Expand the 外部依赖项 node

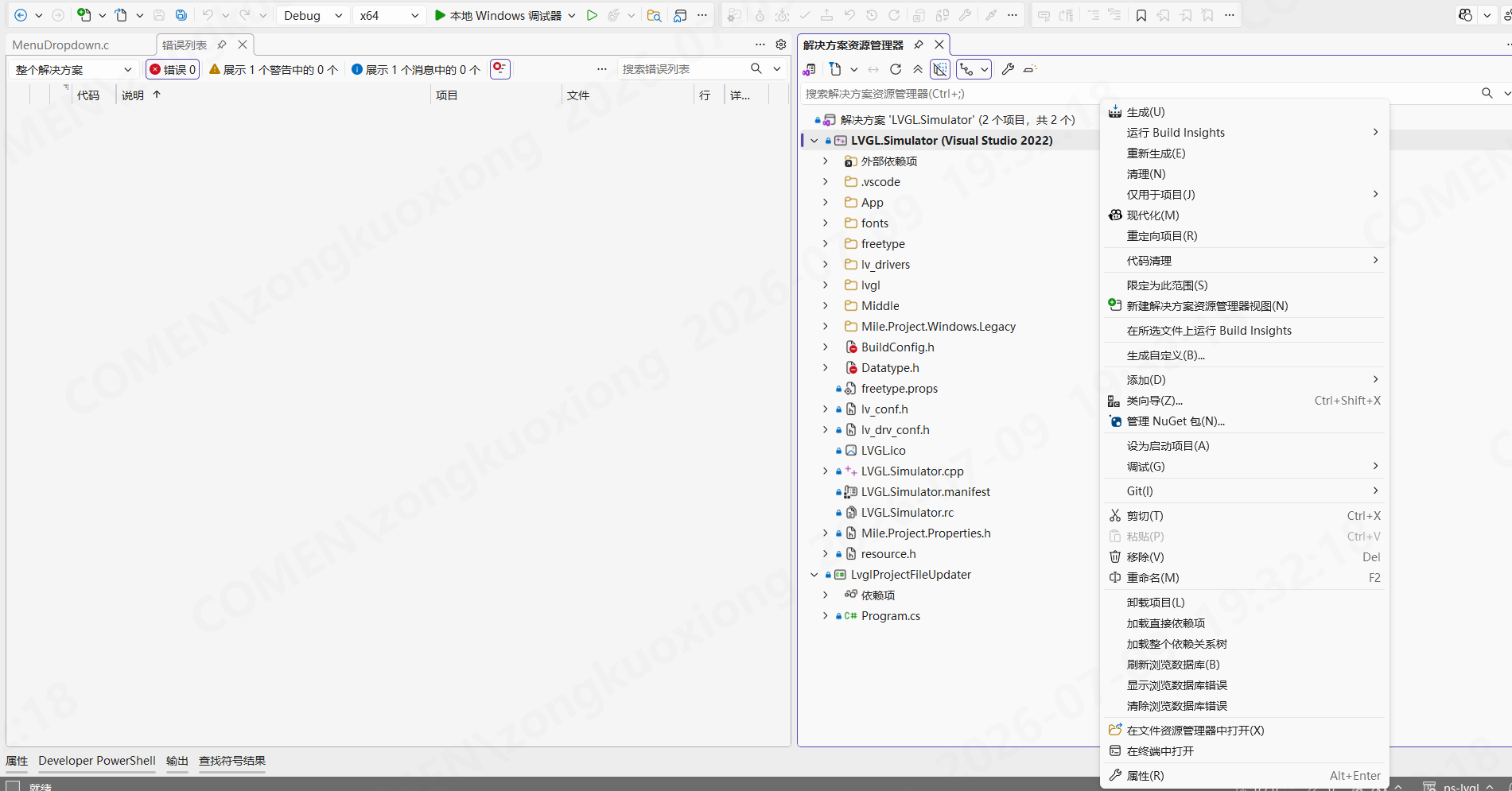(826, 161)
